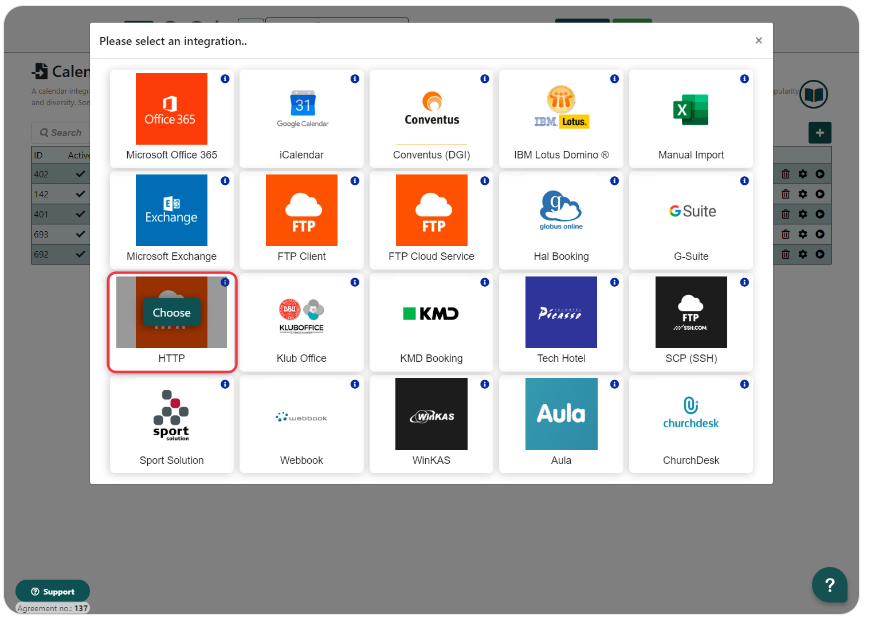
Task: Toggle Active checkmark for row 402
Action: pyautogui.click(x=81, y=174)
